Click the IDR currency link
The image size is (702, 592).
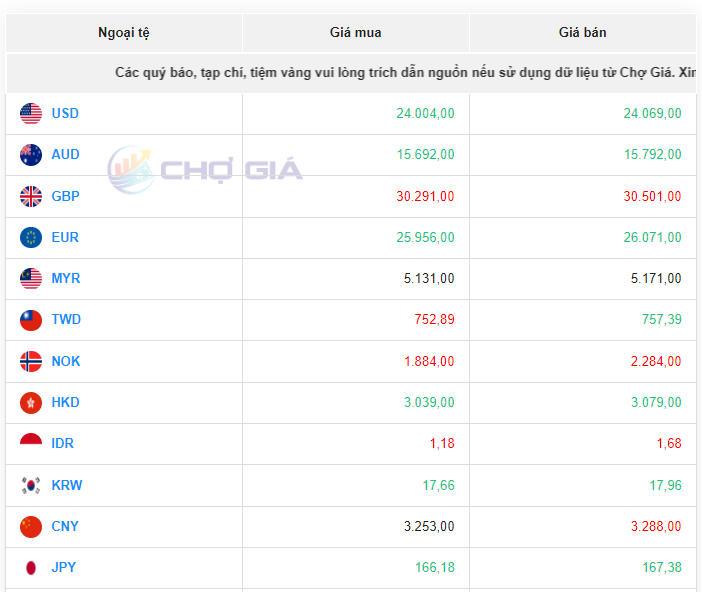coord(63,444)
